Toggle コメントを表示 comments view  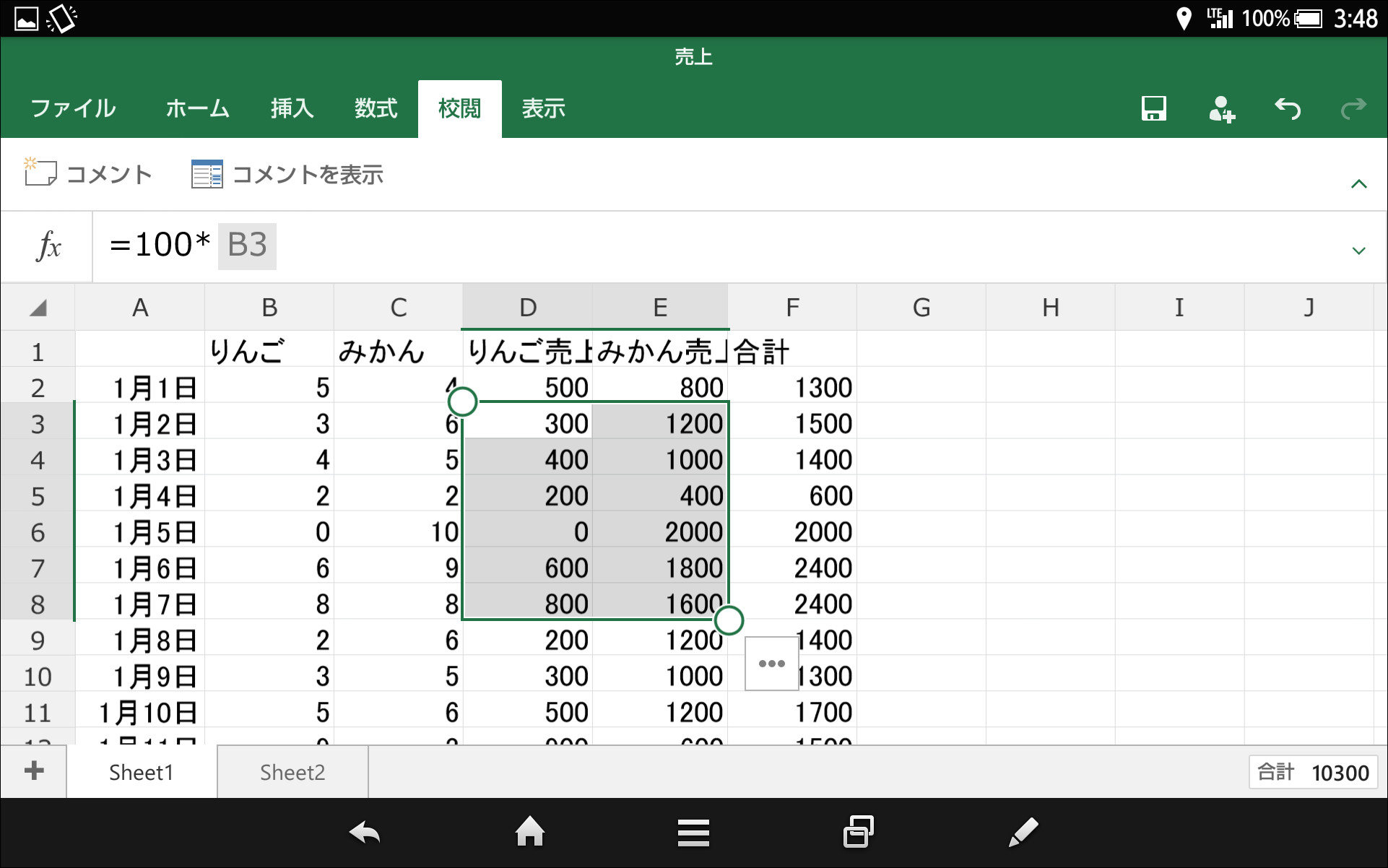(287, 174)
